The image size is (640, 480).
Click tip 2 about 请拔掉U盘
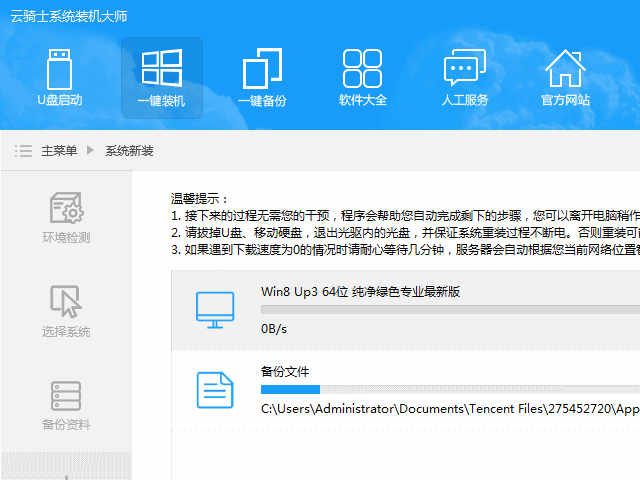pyautogui.click(x=405, y=233)
